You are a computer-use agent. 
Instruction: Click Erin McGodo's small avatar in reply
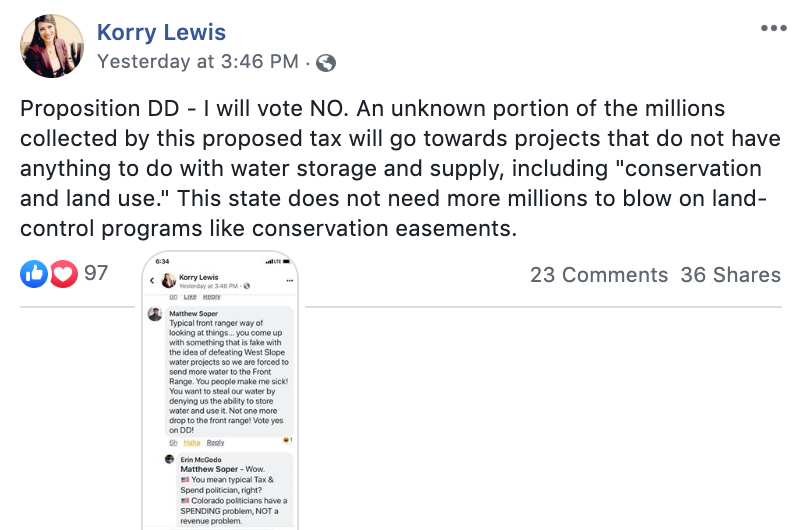tap(171, 458)
